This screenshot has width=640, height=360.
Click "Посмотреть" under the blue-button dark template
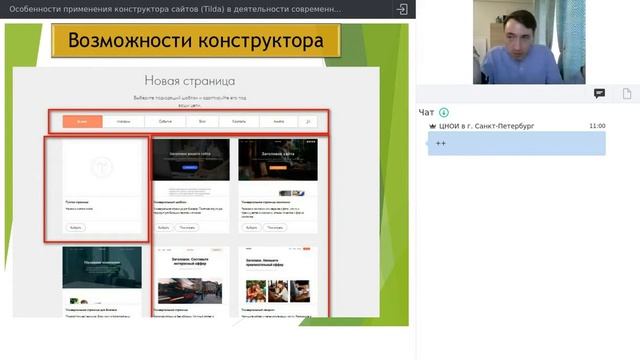click(x=187, y=228)
